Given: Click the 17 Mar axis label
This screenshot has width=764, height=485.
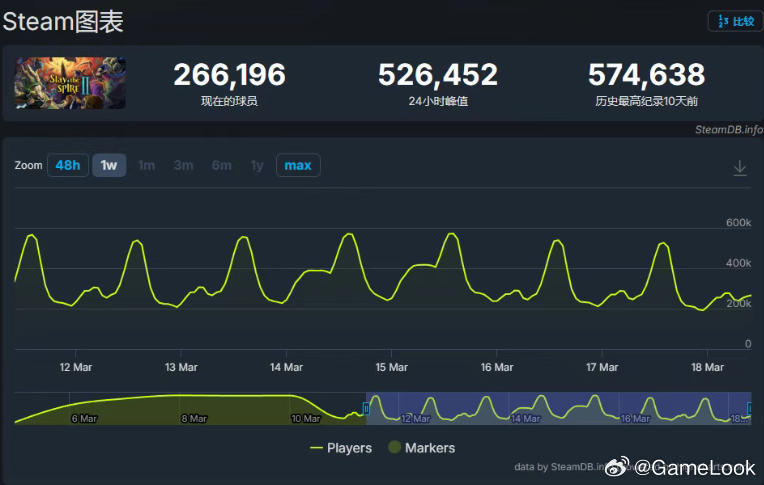Looking at the screenshot, I should [602, 368].
